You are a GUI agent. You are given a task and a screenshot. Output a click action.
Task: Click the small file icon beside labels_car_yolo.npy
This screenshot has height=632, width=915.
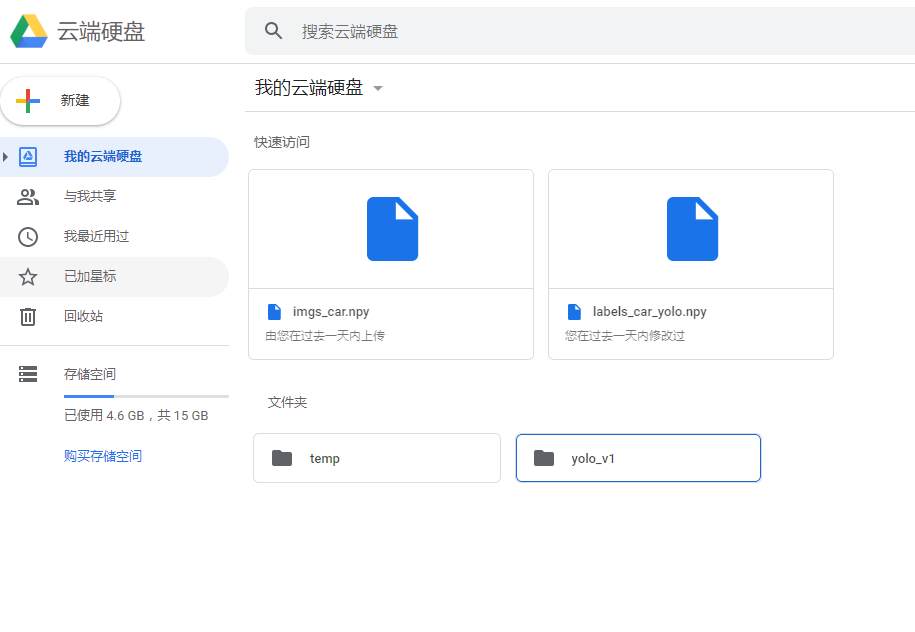(x=574, y=312)
